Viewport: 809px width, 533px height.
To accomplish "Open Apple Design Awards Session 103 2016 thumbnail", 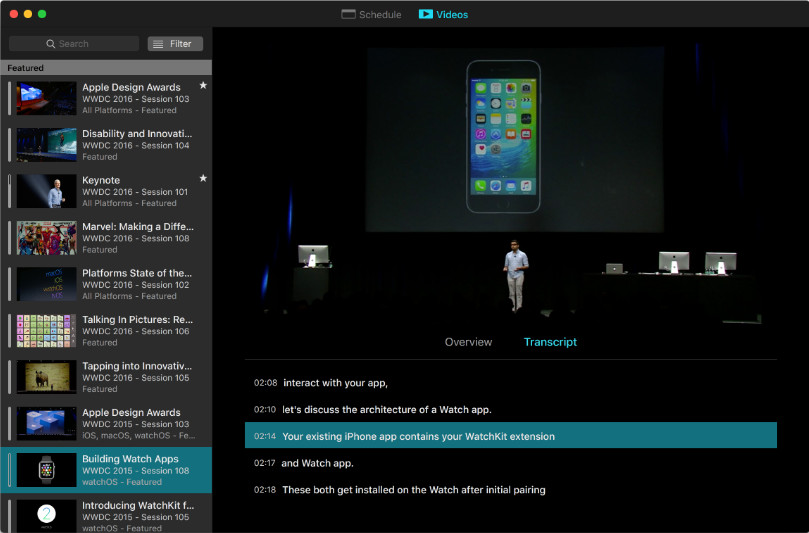I will (46, 98).
